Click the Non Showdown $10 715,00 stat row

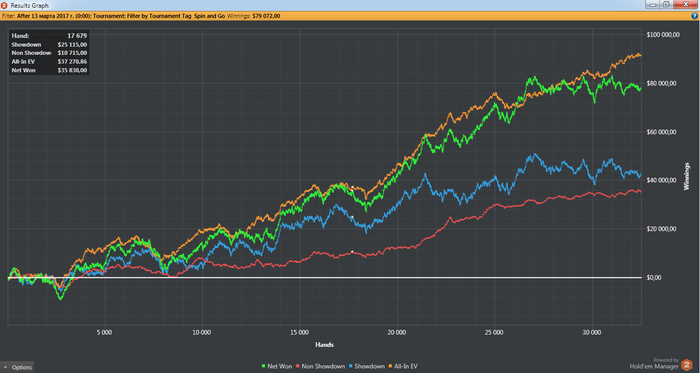[49, 53]
